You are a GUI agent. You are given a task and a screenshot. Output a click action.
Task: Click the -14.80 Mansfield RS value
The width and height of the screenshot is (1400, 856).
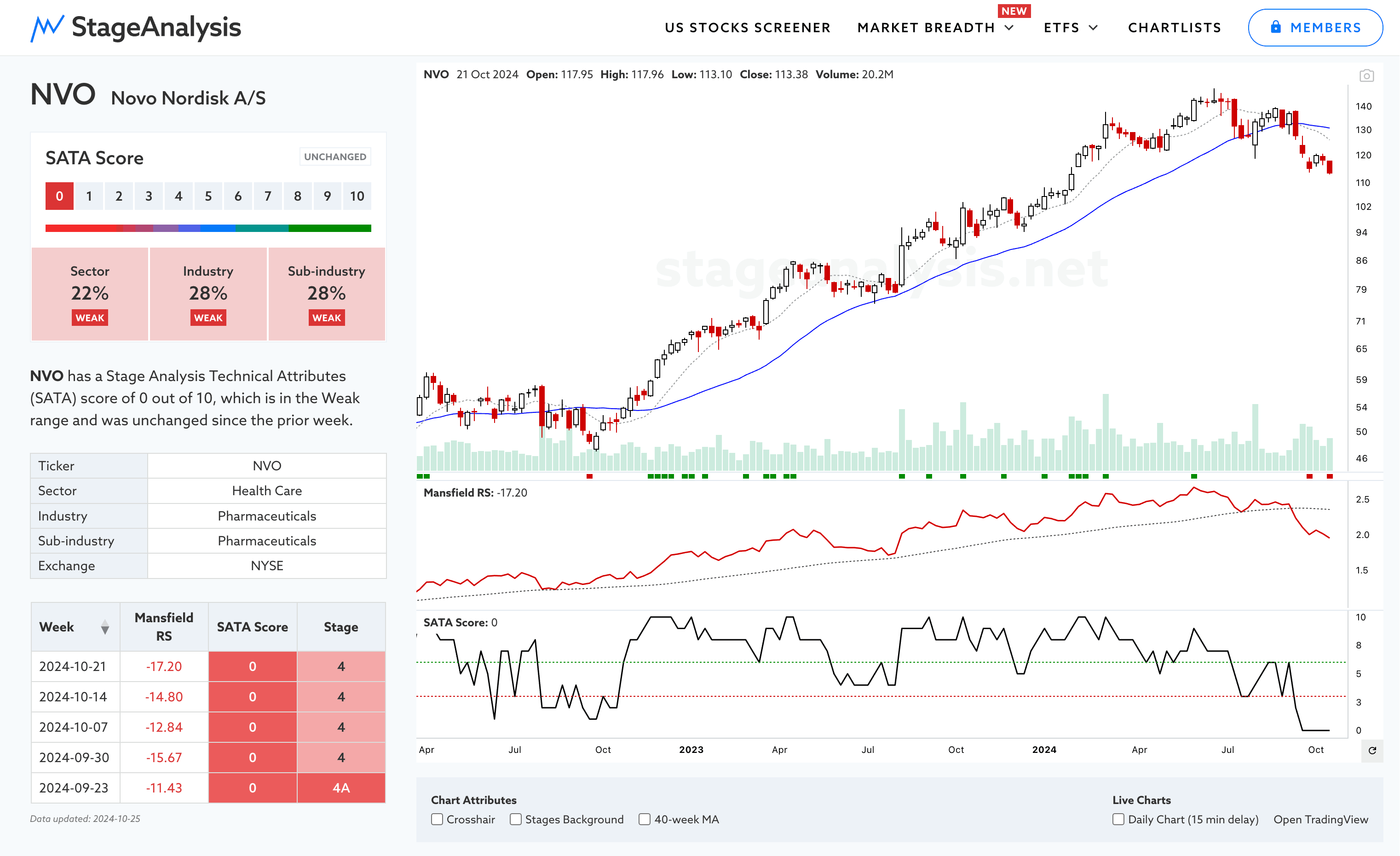point(164,697)
